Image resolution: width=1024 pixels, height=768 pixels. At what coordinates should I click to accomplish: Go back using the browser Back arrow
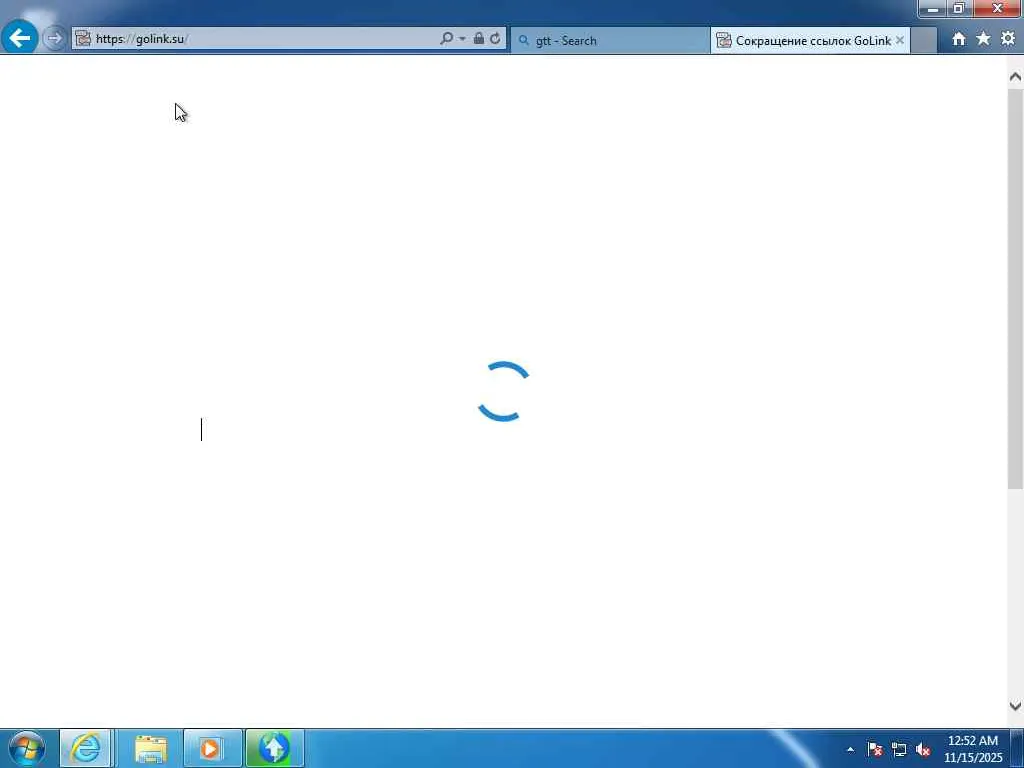point(20,38)
